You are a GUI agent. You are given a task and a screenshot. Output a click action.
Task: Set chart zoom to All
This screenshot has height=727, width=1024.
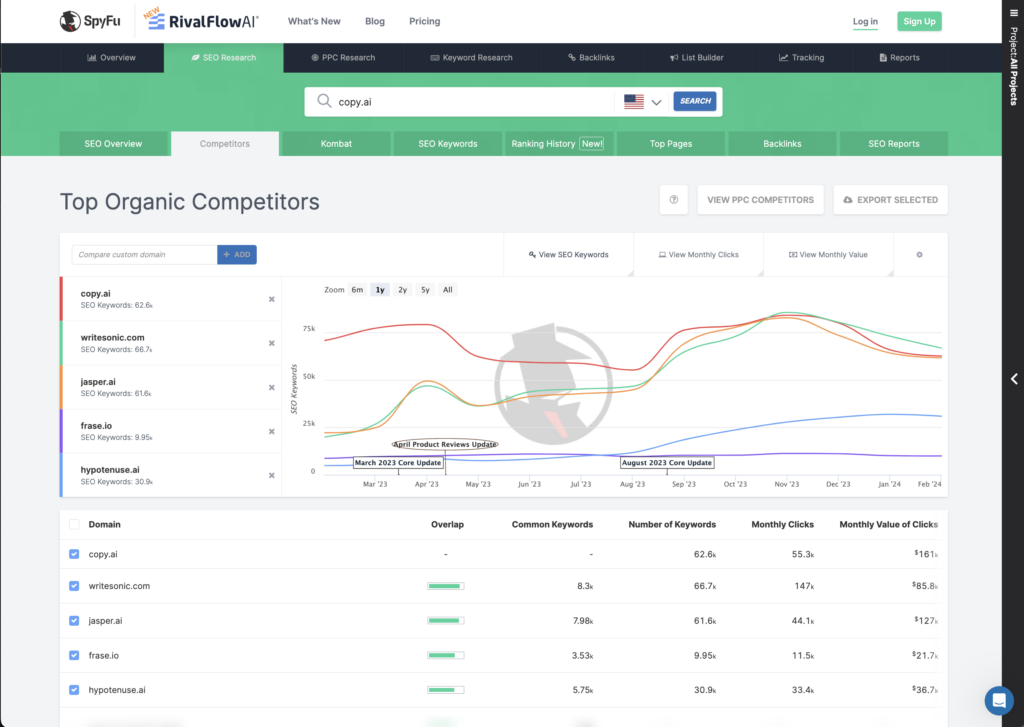(x=447, y=290)
